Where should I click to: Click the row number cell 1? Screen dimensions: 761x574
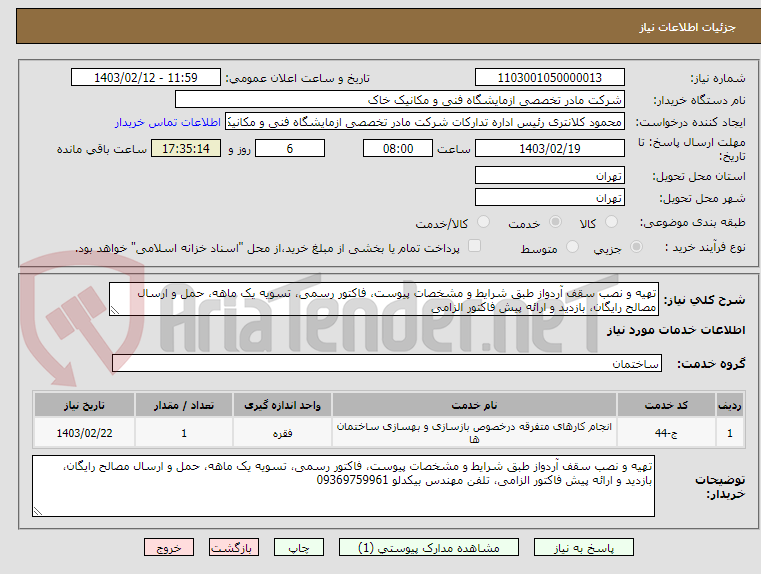pyautogui.click(x=730, y=433)
